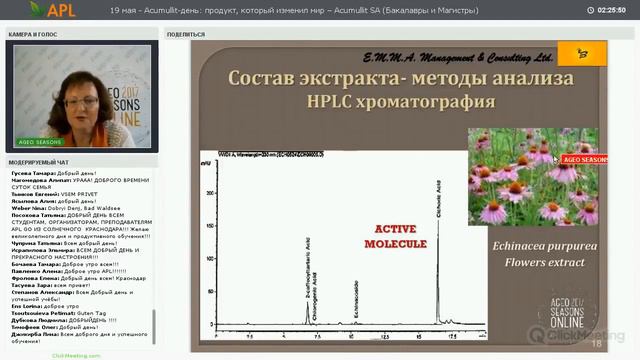Click the chat message from Ens Lorina

(45, 306)
